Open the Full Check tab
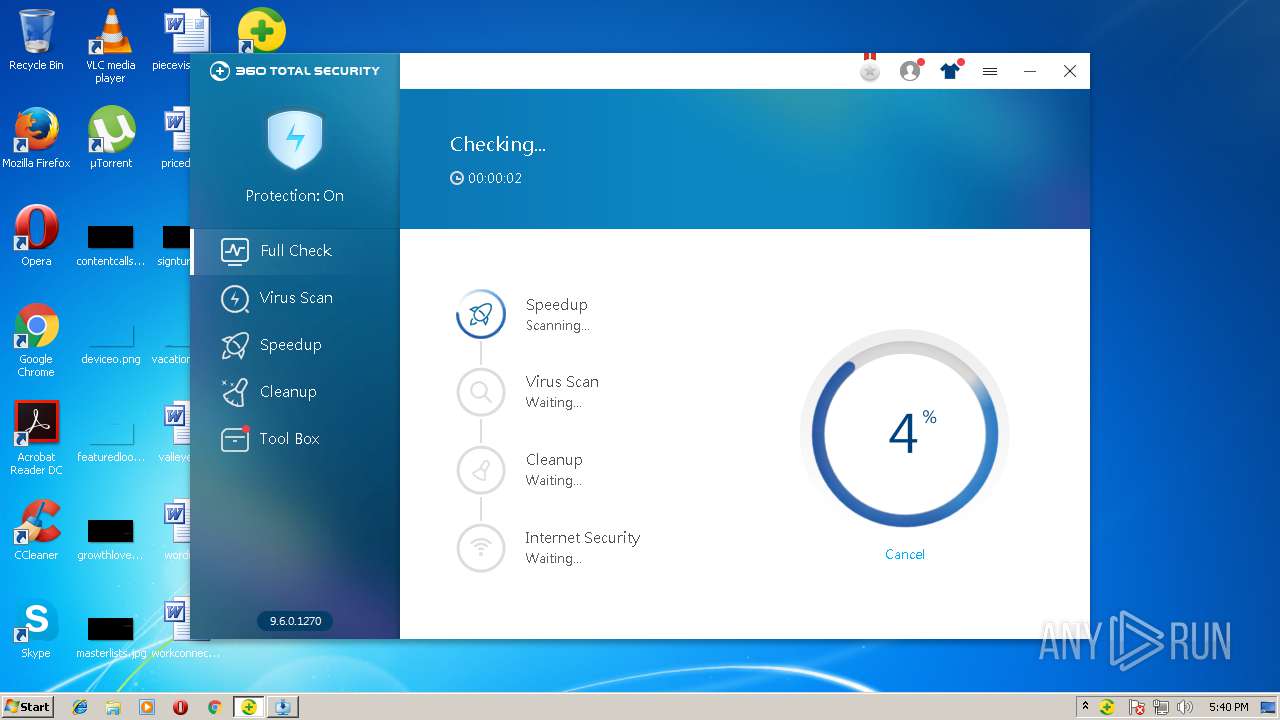Screen dimensions: 1280x720 [x=295, y=251]
